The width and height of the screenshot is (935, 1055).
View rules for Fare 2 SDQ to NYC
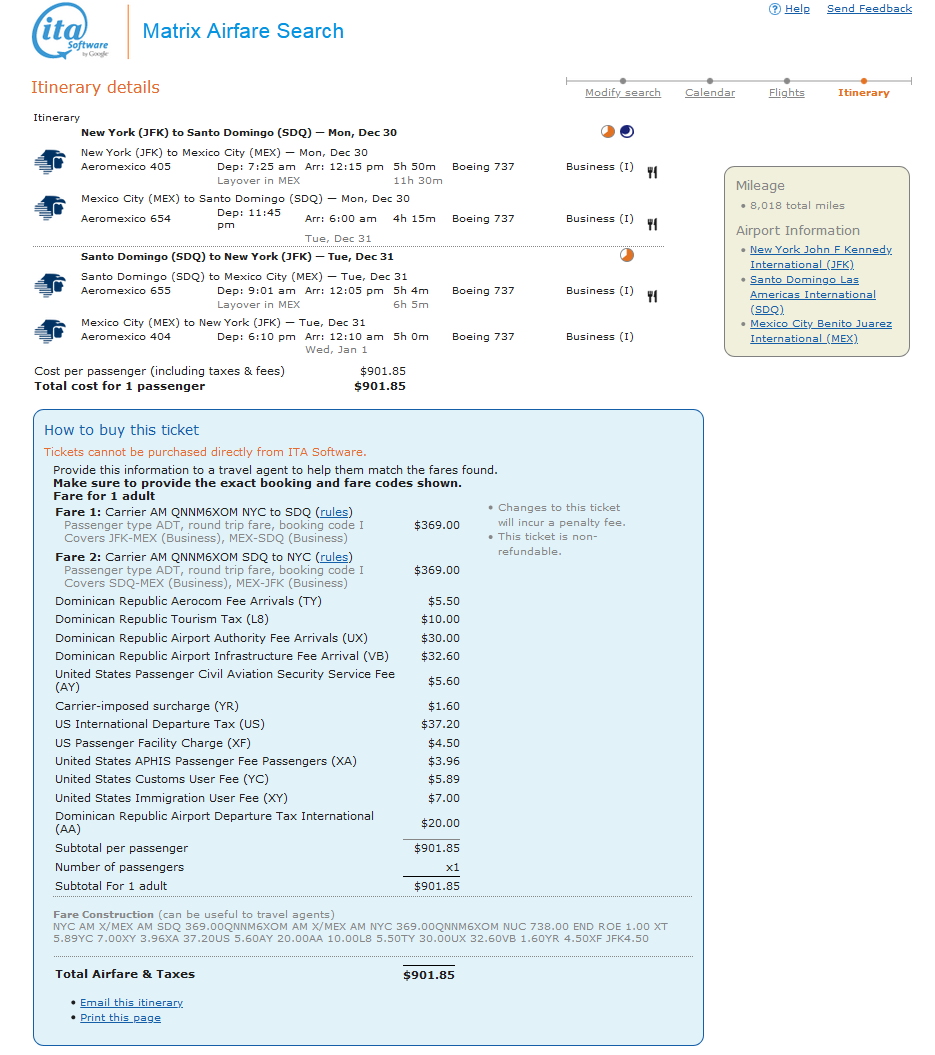(334, 557)
